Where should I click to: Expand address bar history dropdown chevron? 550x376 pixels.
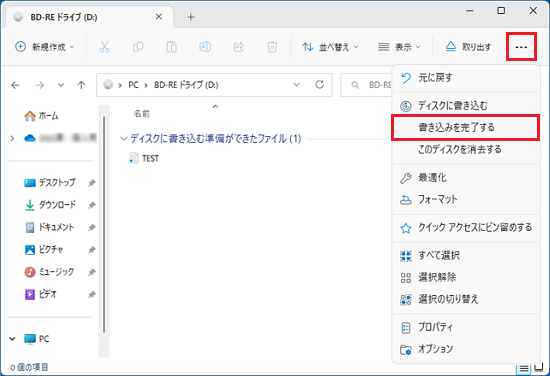[x=297, y=85]
